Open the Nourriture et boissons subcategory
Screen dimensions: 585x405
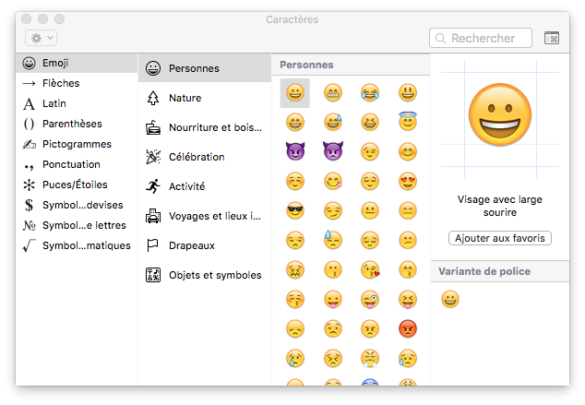(x=204, y=128)
